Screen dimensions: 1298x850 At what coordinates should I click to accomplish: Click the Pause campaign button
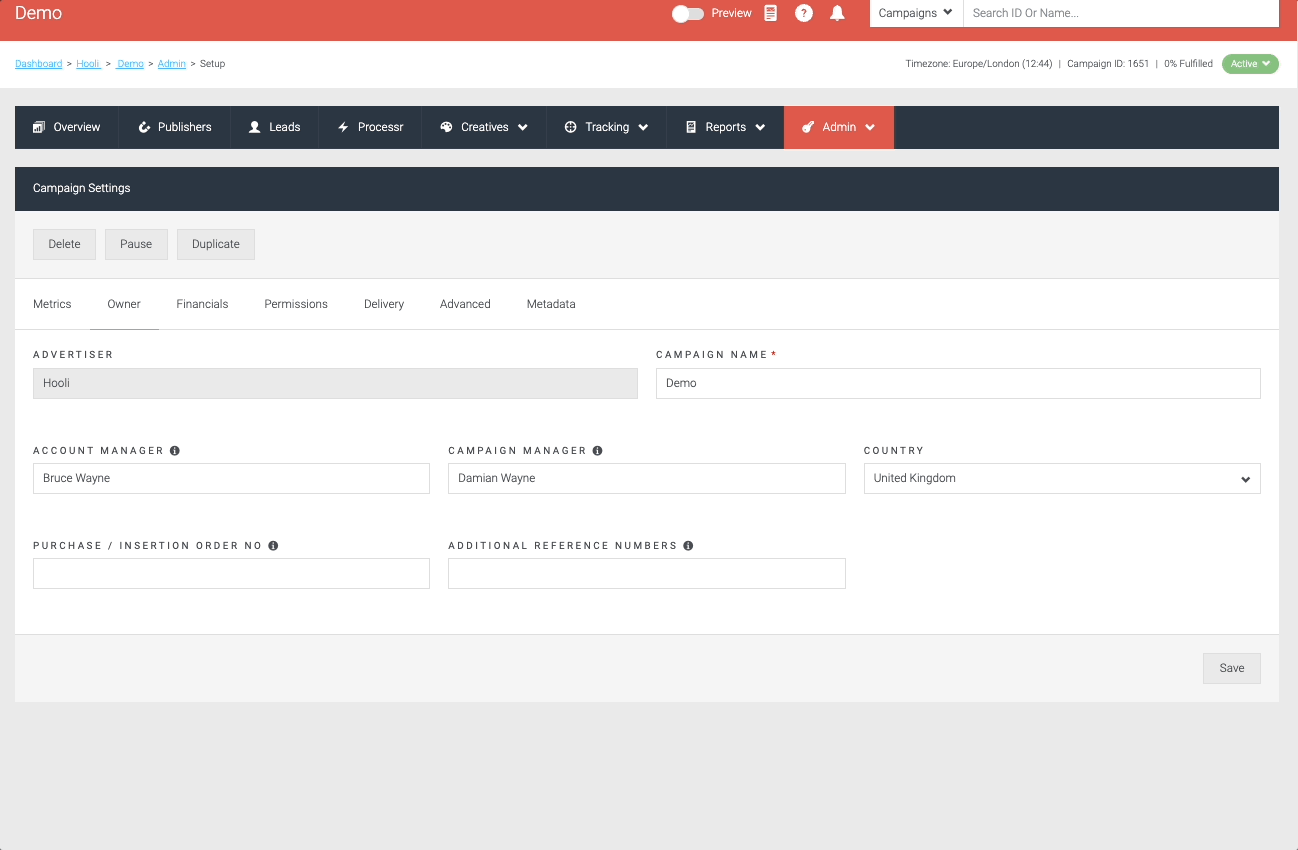[136, 244]
